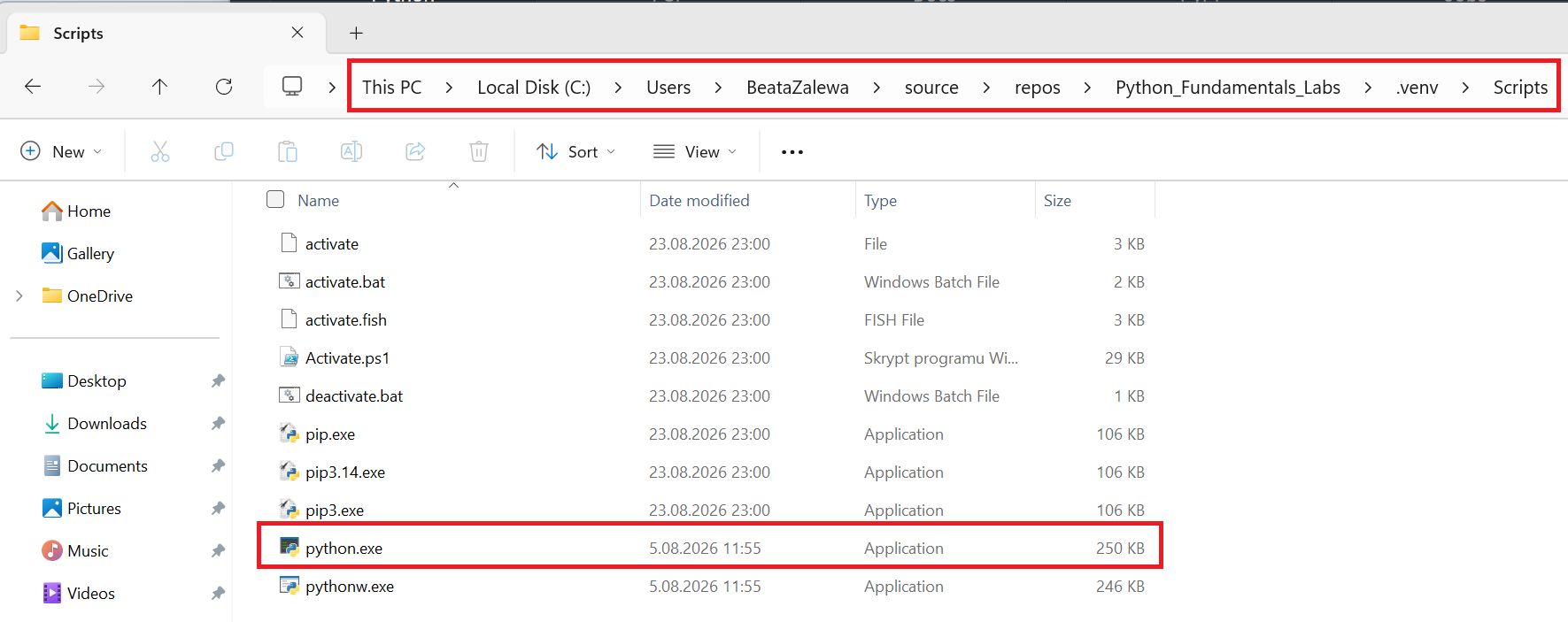Open Home in navigation pane

[x=76, y=211]
